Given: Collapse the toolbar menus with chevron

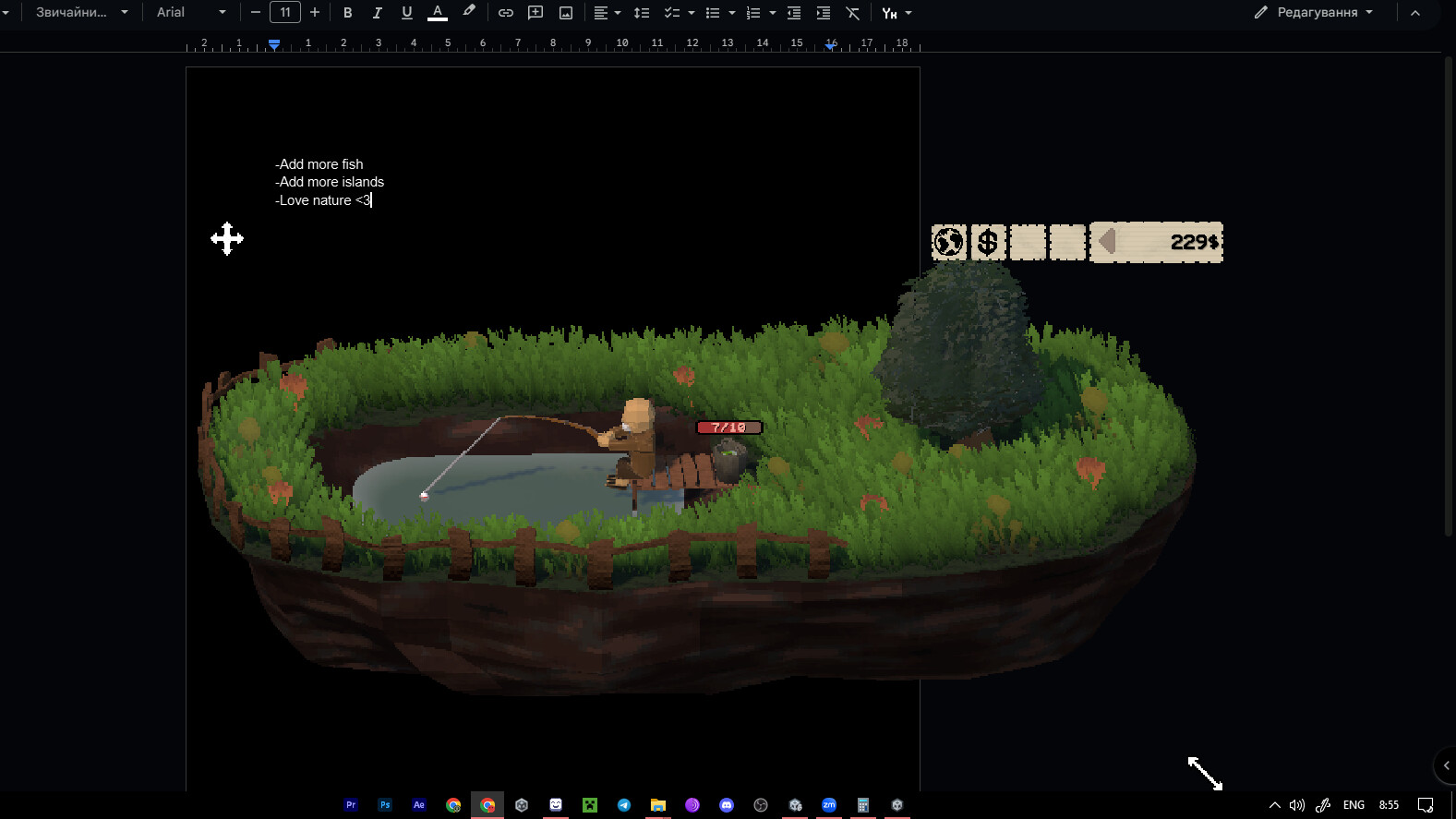Looking at the screenshot, I should point(1415,12).
